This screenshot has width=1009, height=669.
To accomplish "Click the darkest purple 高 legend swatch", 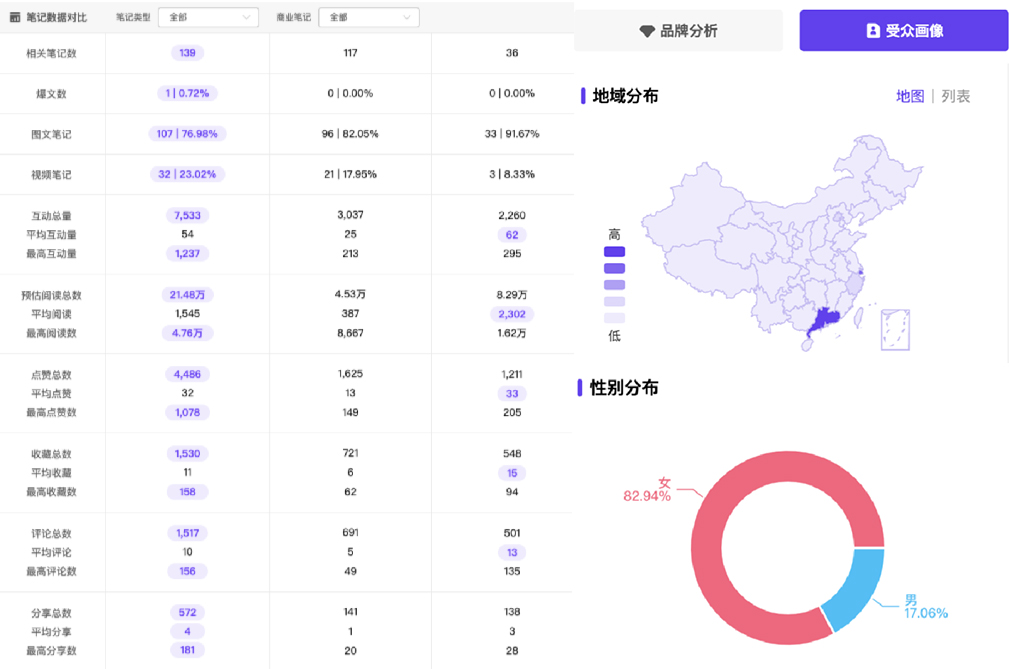I will tap(614, 251).
